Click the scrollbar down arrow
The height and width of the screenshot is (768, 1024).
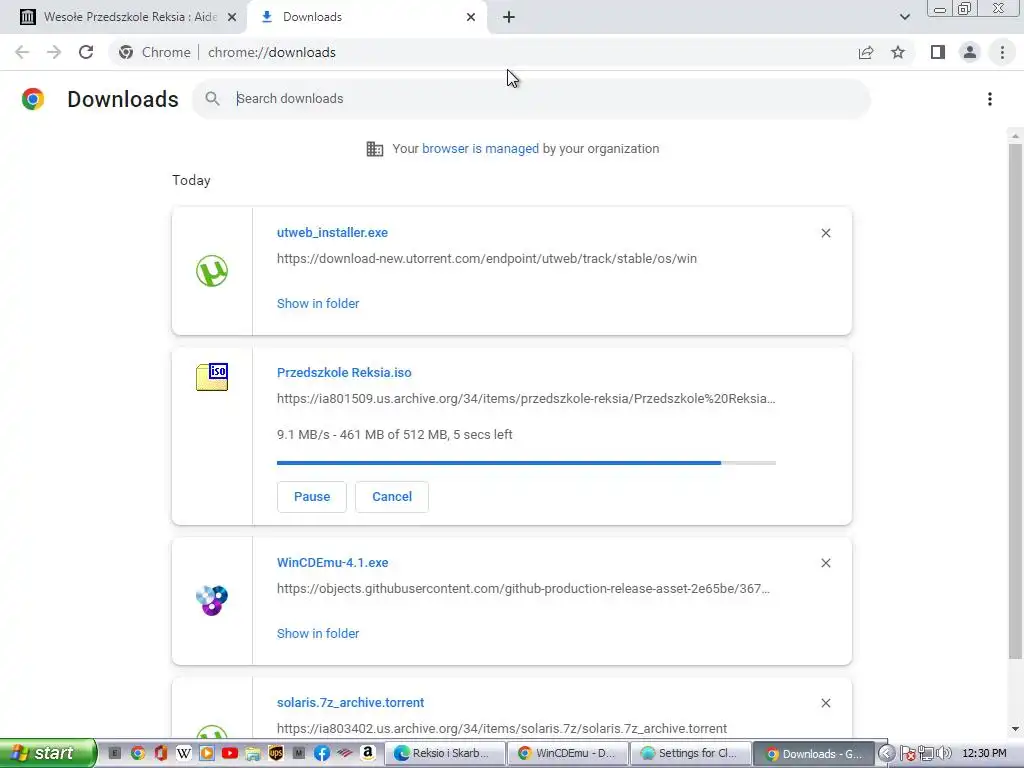tap(1014, 729)
